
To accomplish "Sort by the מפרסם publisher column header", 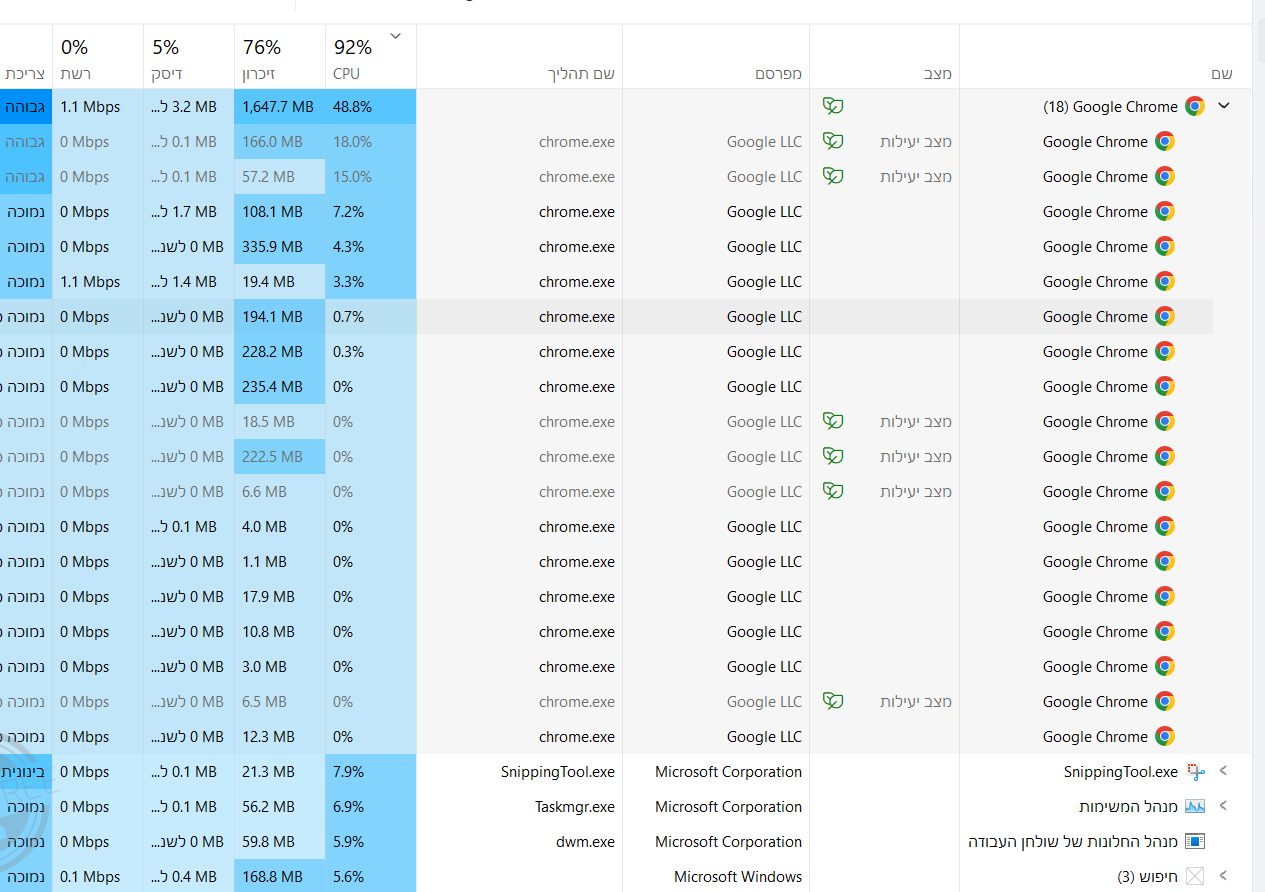I will pyautogui.click(x=716, y=57).
